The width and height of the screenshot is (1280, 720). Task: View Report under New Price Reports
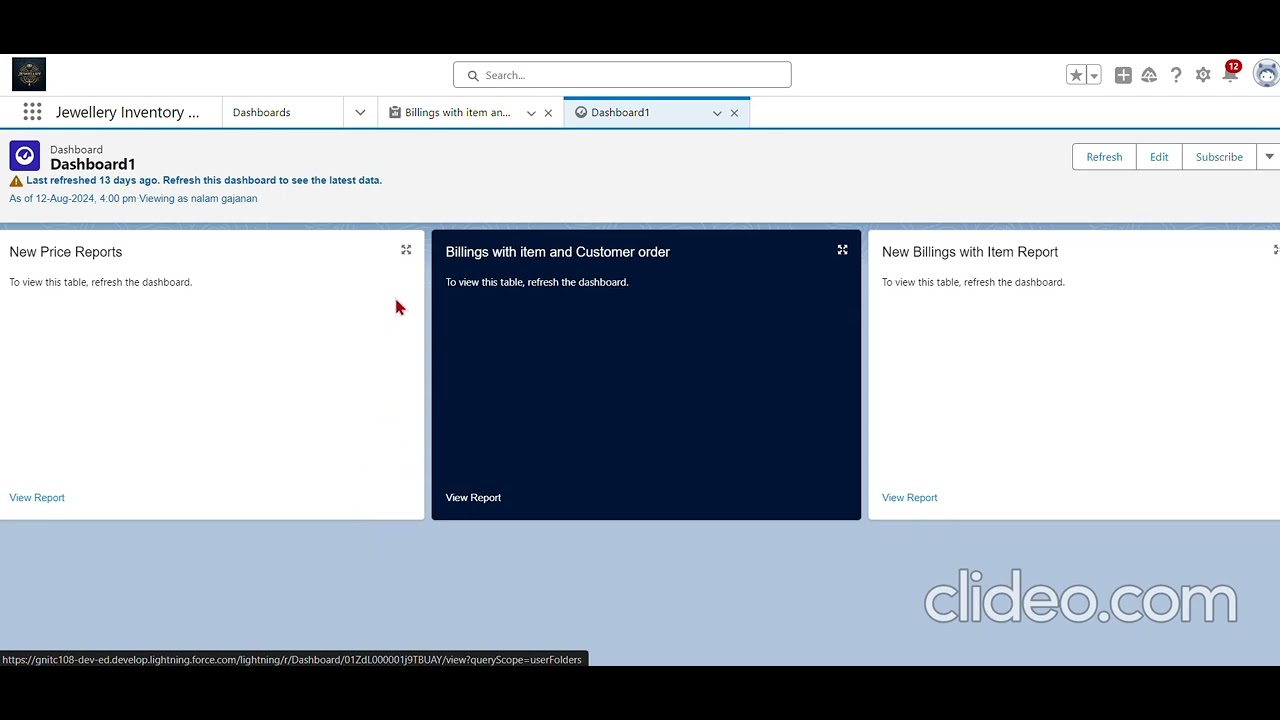tap(37, 498)
